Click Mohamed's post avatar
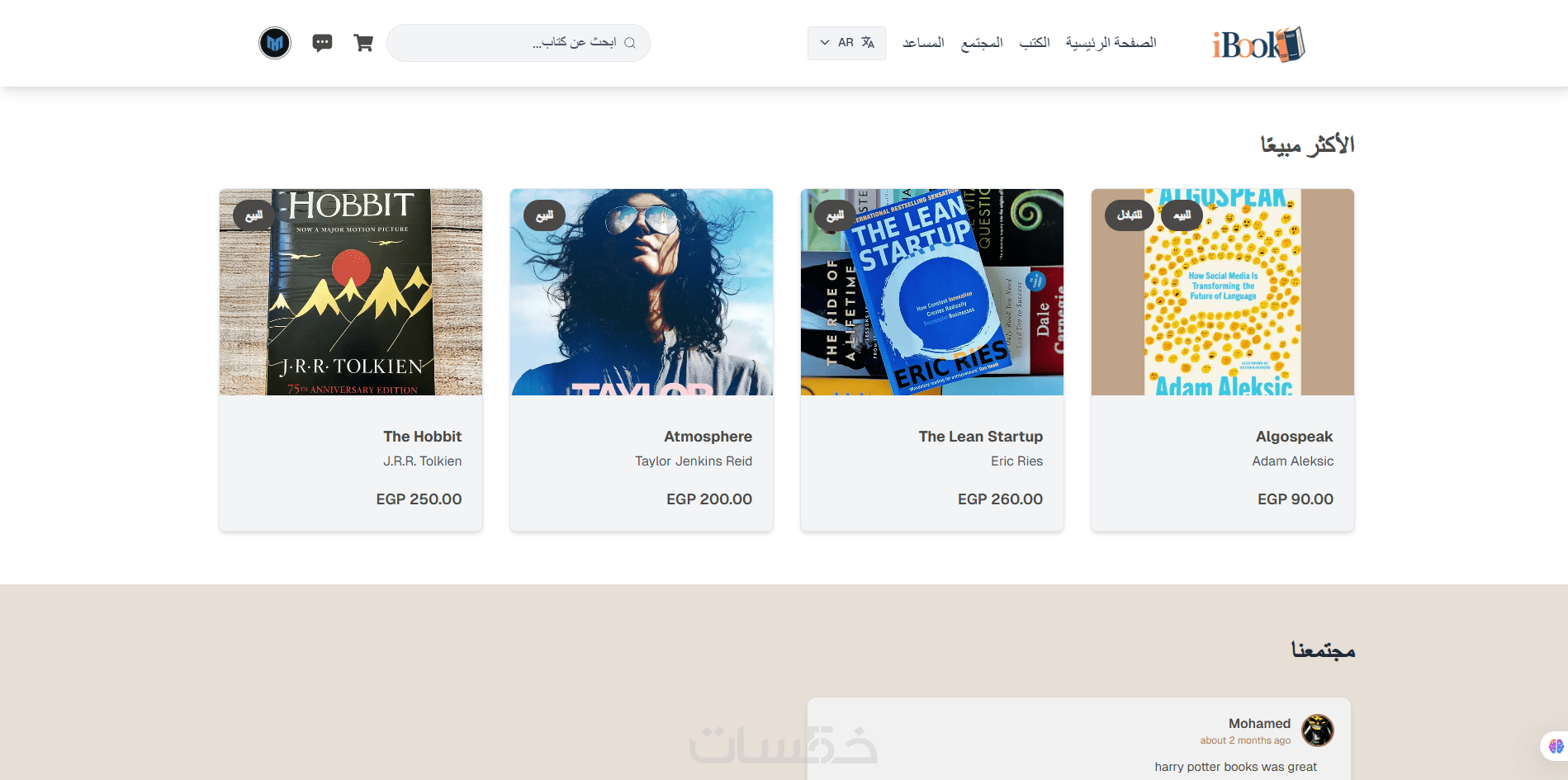 point(1318,730)
